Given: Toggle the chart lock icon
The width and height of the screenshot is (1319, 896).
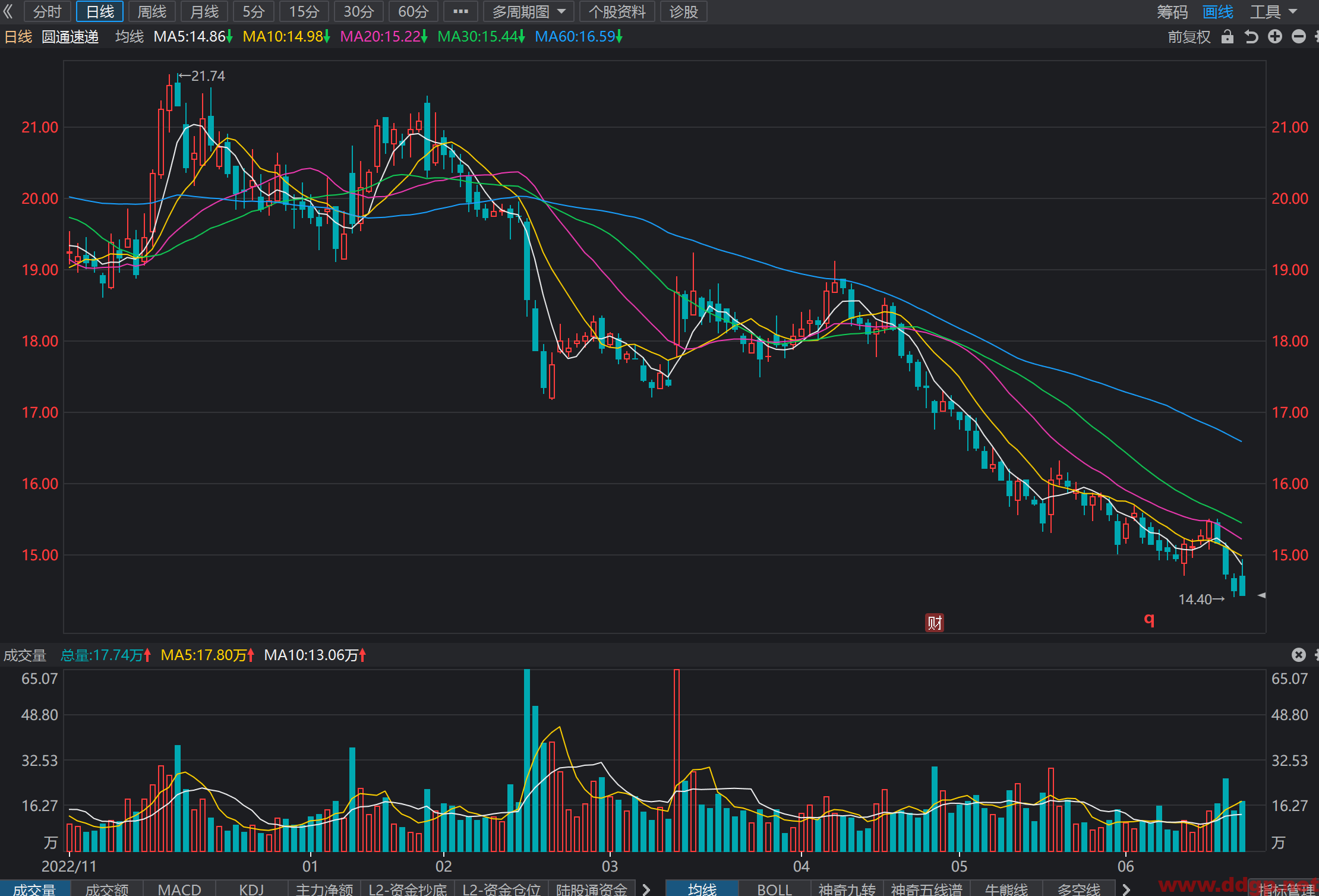Looking at the screenshot, I should click(1228, 37).
